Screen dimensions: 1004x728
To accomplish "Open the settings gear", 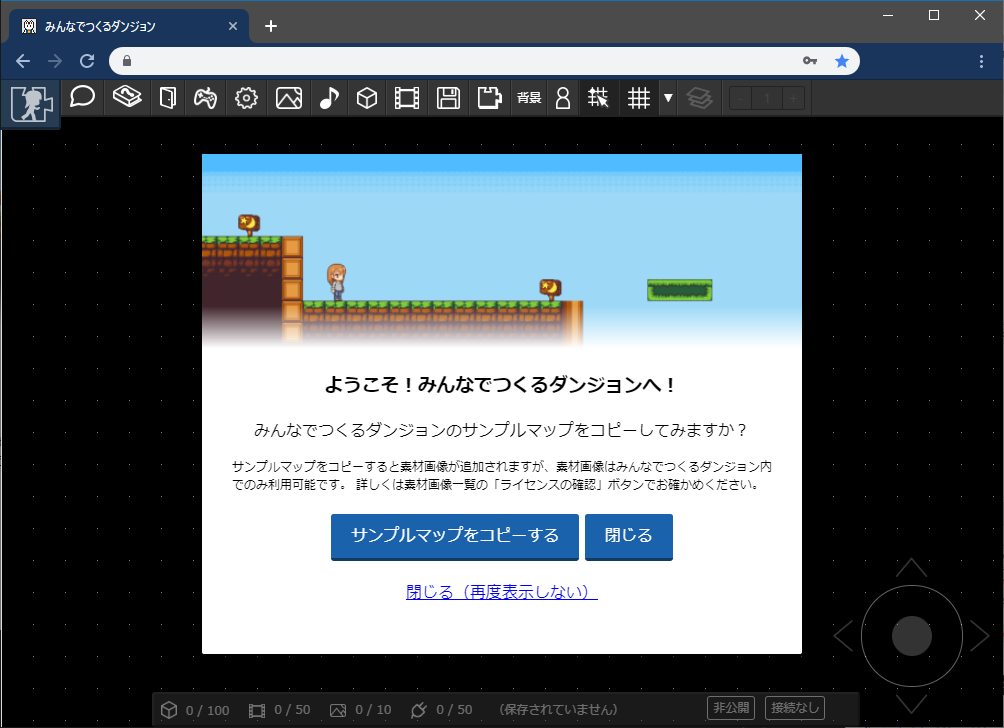I will (247, 97).
